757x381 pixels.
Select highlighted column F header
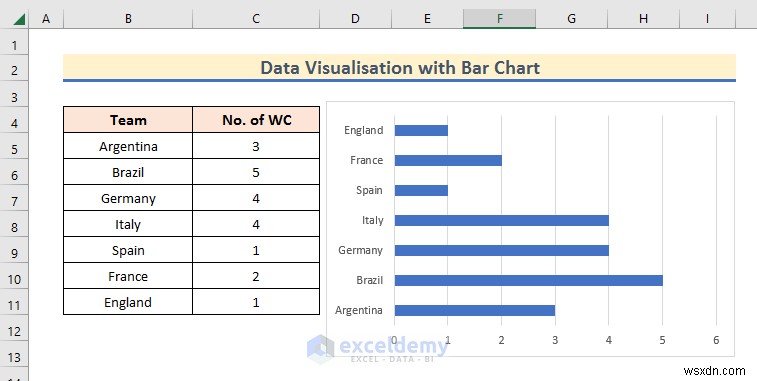point(499,19)
